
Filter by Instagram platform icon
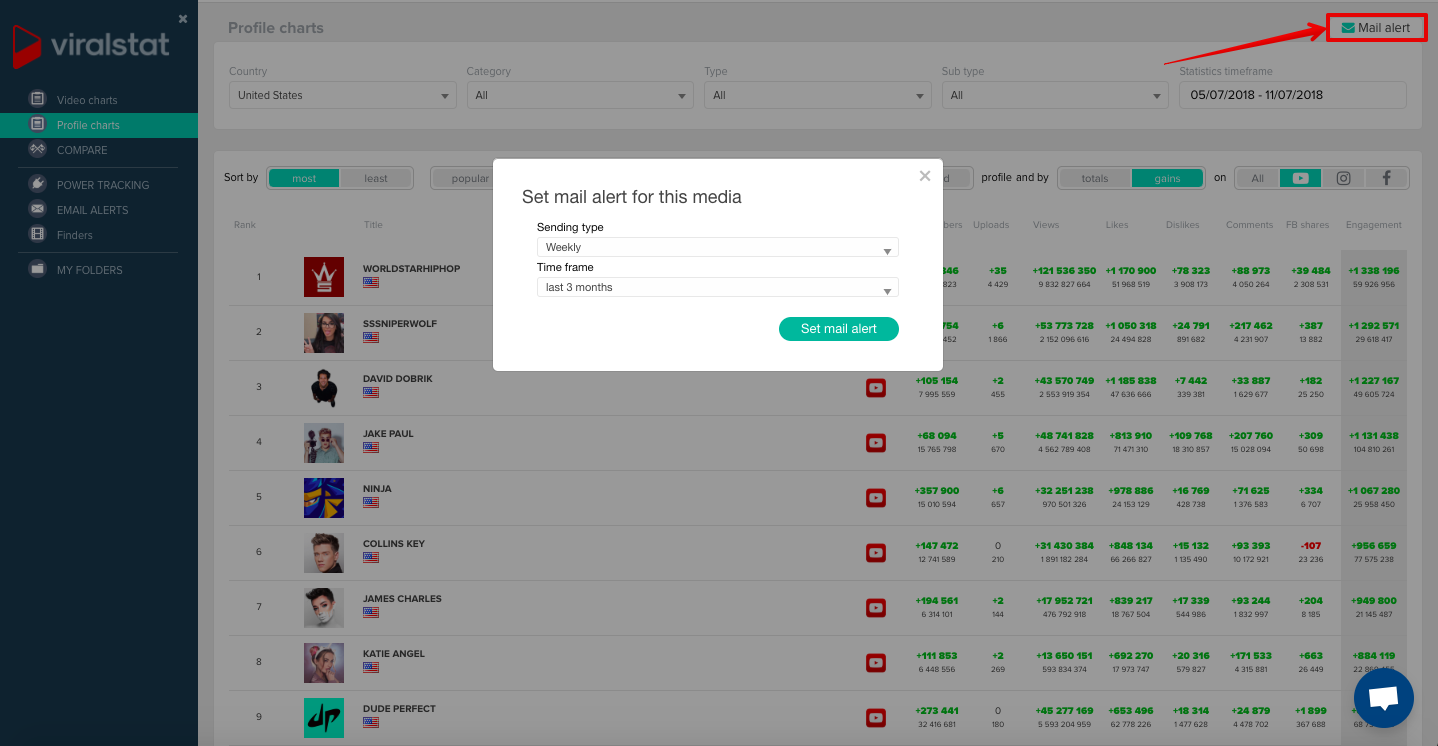pos(1344,178)
